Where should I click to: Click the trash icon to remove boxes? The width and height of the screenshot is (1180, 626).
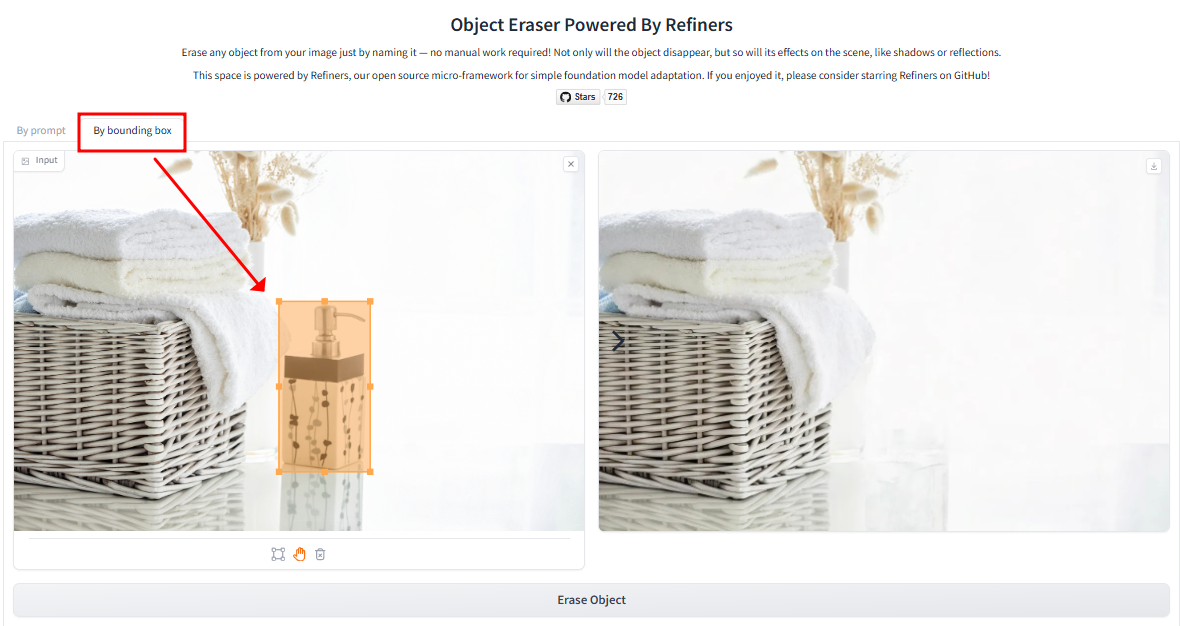(320, 555)
